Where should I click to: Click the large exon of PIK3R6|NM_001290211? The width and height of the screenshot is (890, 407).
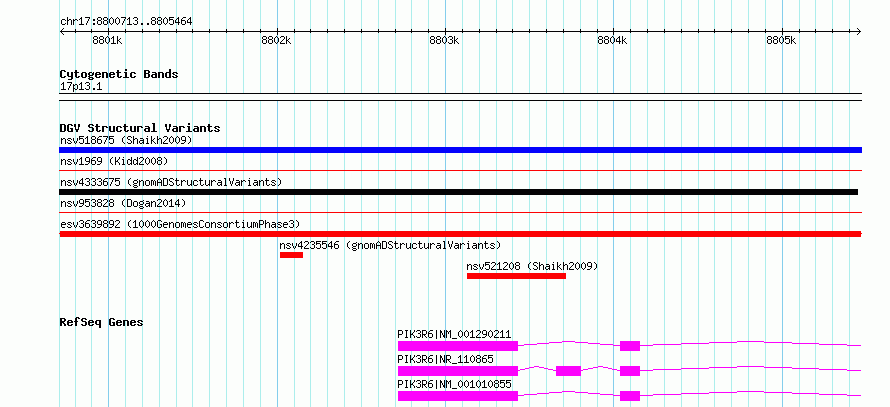click(x=457, y=346)
